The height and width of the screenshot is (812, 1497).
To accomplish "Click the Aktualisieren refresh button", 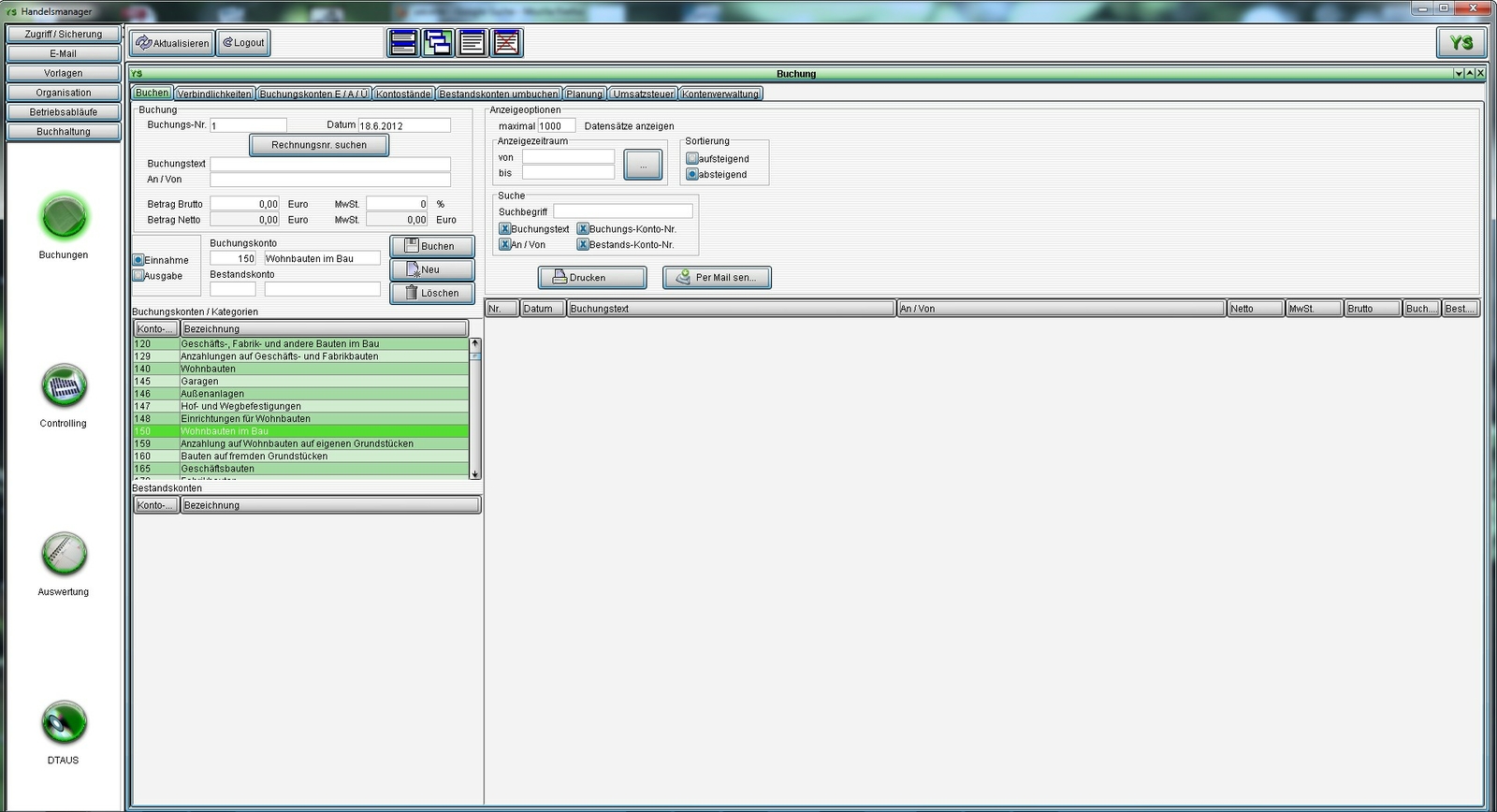I will [172, 43].
